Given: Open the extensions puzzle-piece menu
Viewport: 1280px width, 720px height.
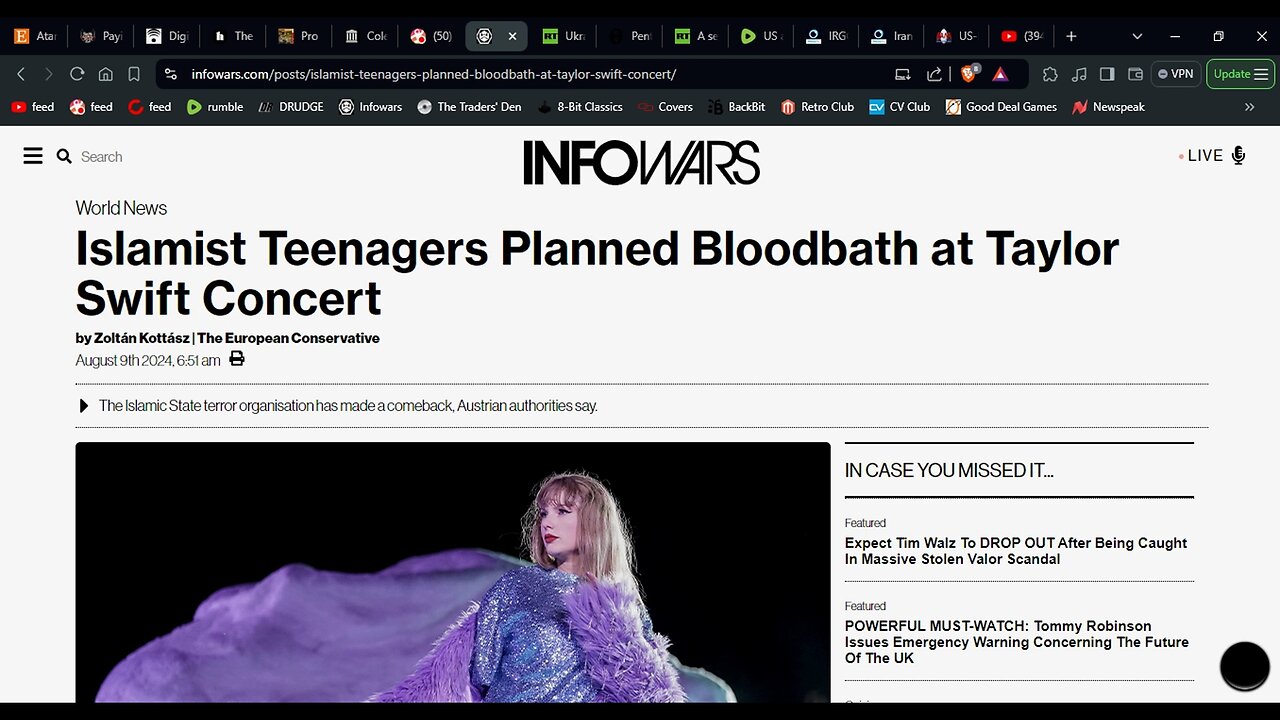Looking at the screenshot, I should [x=1050, y=74].
